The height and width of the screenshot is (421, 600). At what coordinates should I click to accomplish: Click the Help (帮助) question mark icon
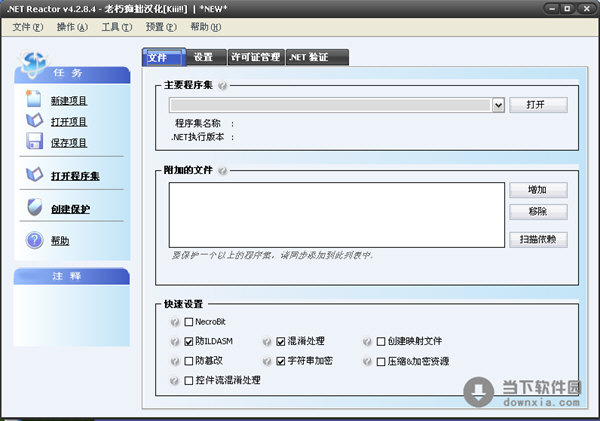coord(34,240)
